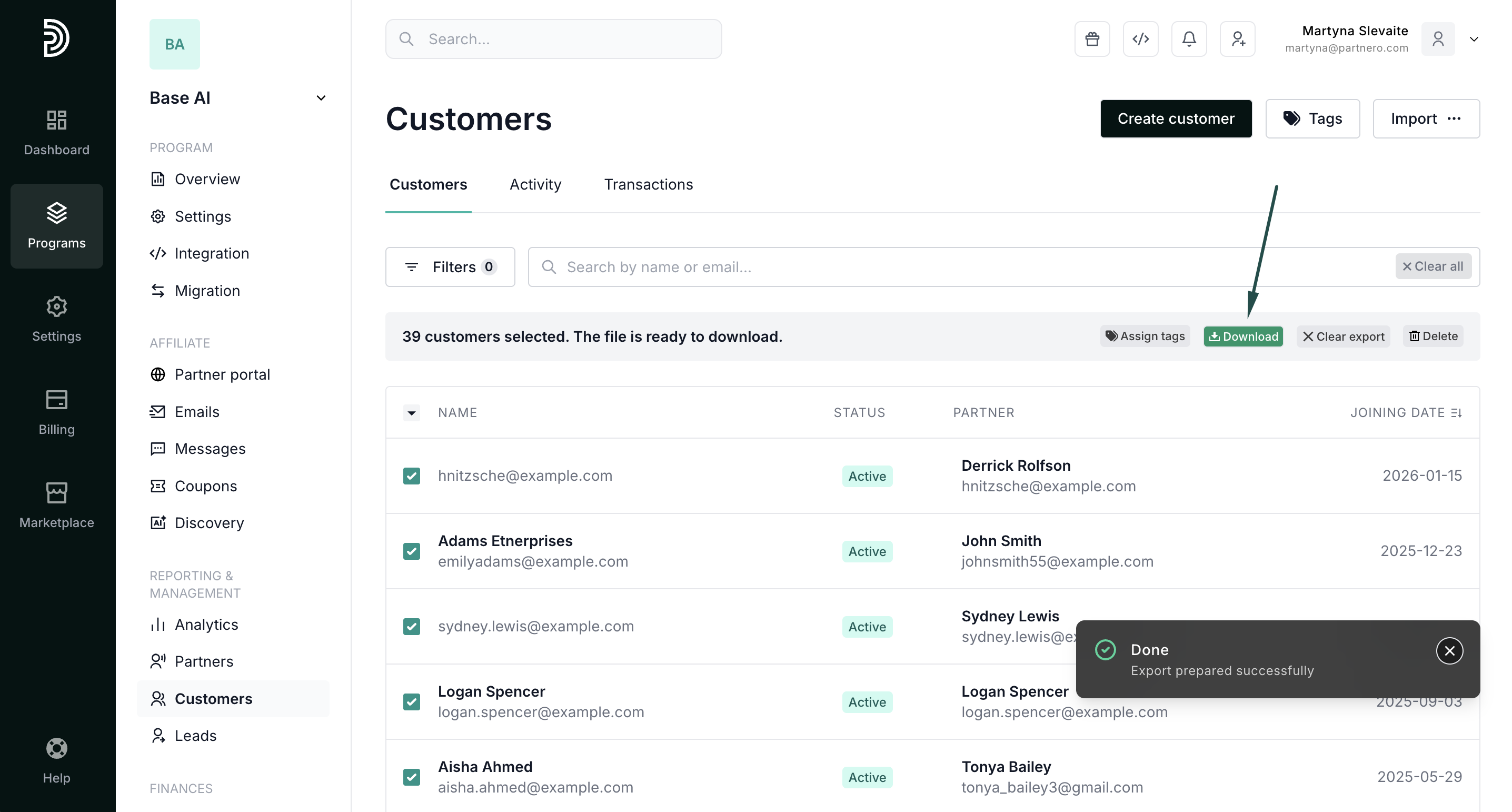Screen dimensions: 1512x812
Task: Click the Joining Date sort icon
Action: pos(1456,413)
